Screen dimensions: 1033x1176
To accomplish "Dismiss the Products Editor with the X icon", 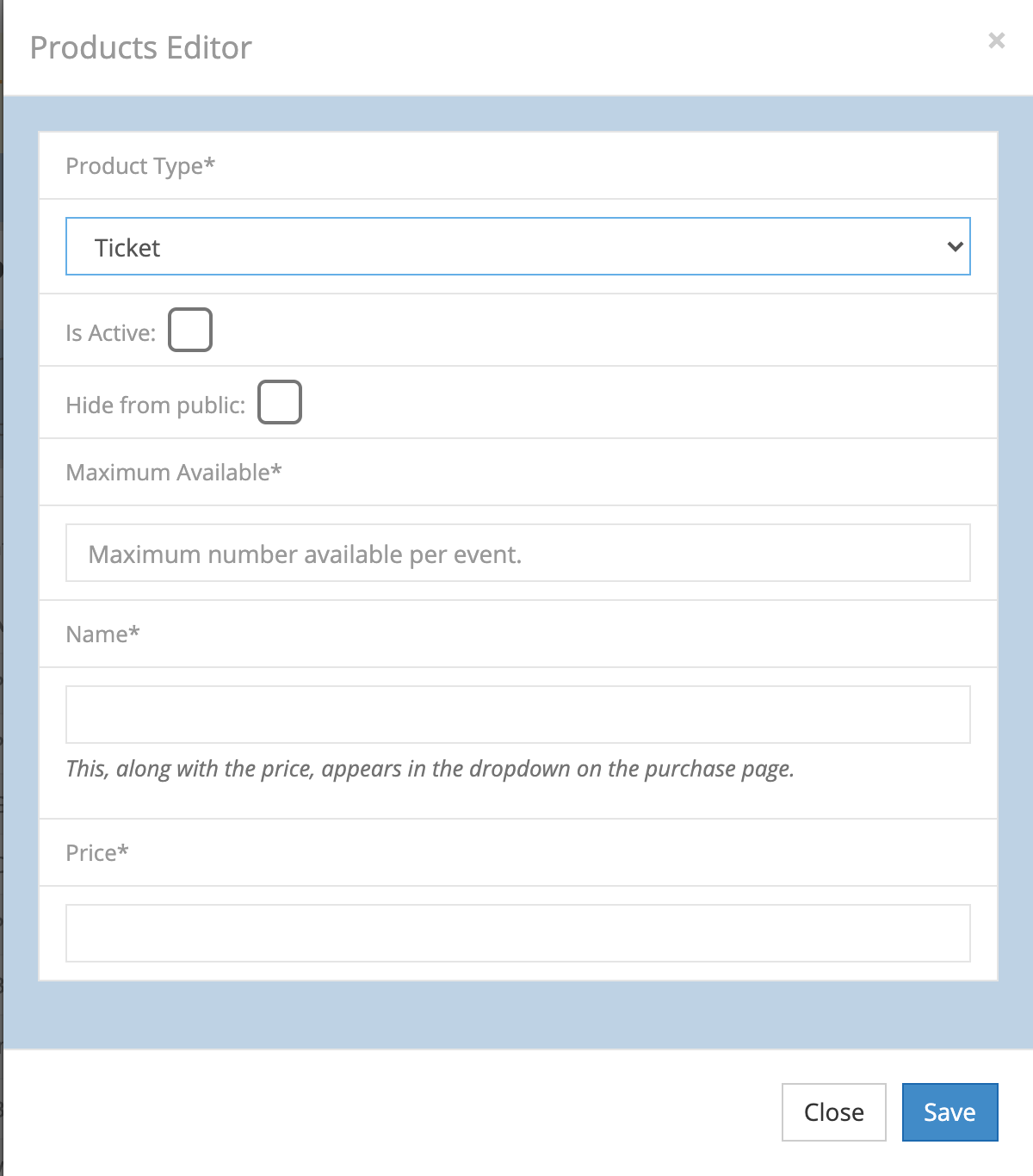I will [x=996, y=40].
